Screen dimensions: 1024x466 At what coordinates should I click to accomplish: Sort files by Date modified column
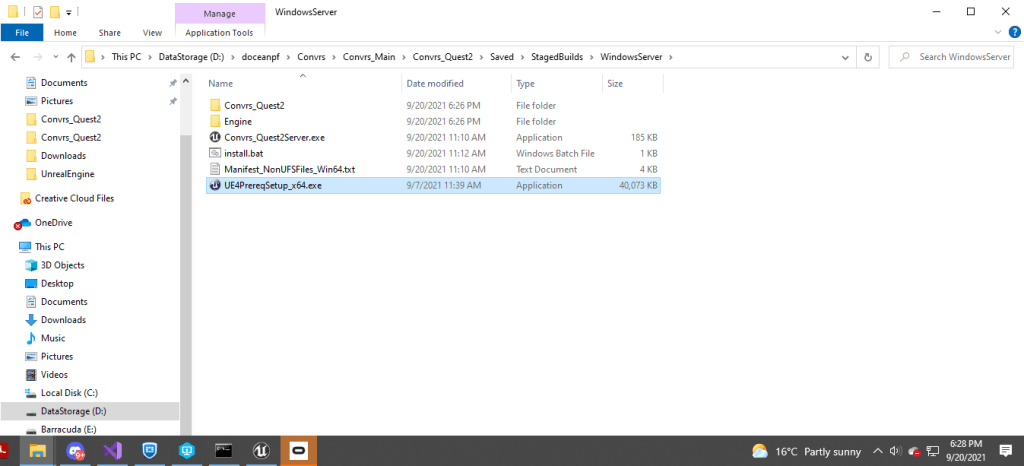[435, 83]
